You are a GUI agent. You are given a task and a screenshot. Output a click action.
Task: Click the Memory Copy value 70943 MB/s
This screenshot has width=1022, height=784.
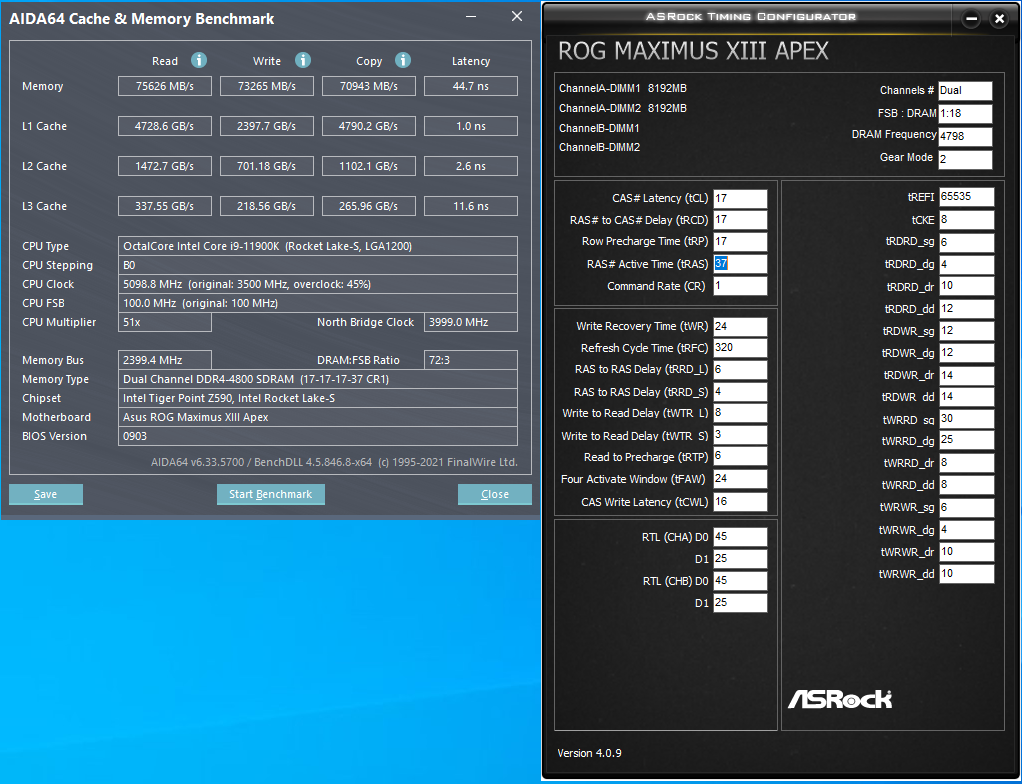369,86
